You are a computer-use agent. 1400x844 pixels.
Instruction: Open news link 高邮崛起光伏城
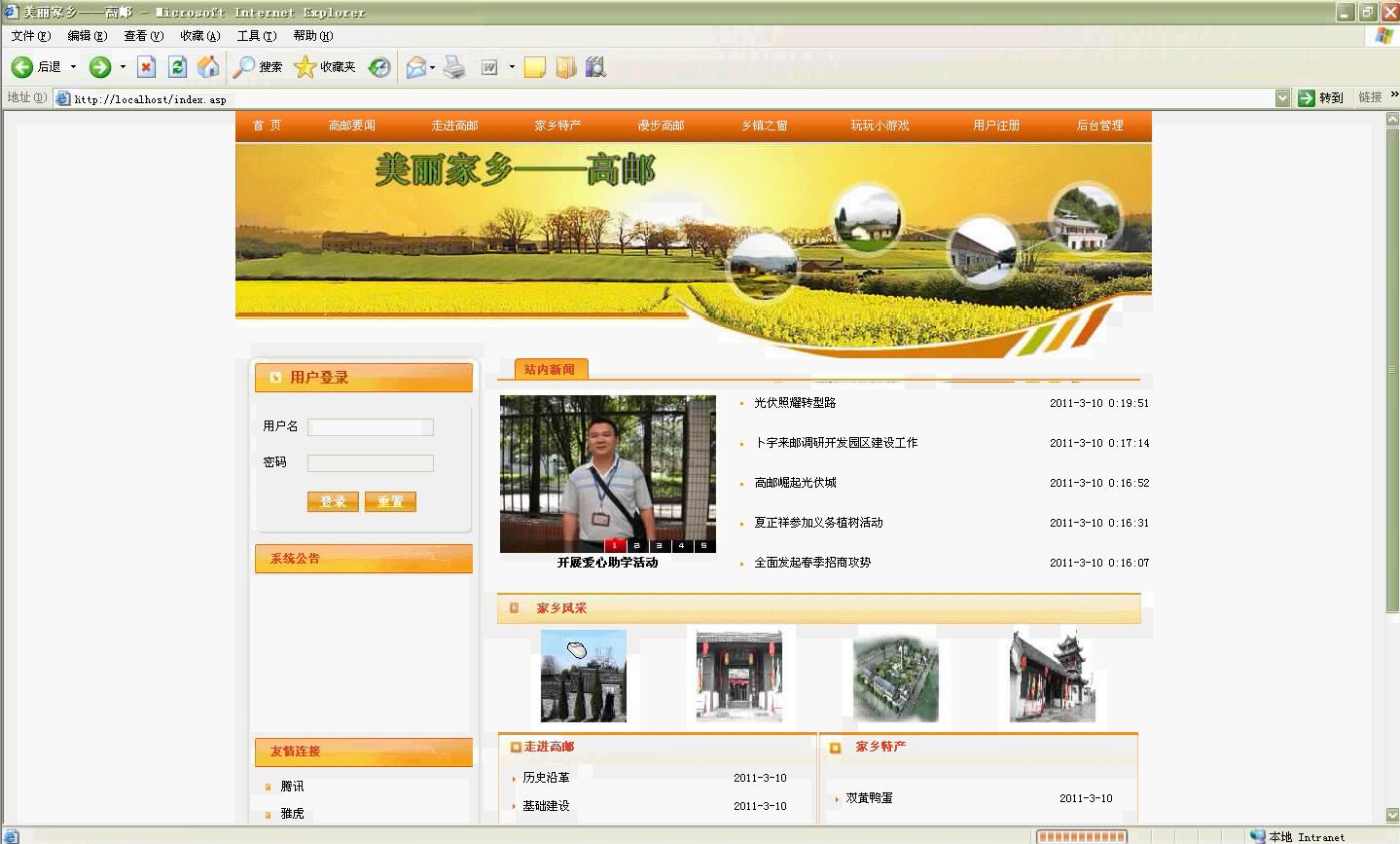795,483
